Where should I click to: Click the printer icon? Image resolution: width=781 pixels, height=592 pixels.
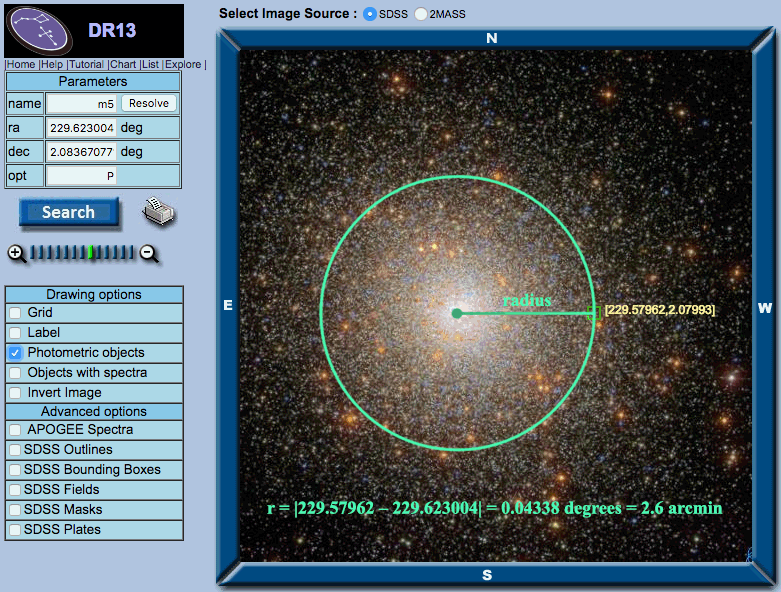(158, 212)
